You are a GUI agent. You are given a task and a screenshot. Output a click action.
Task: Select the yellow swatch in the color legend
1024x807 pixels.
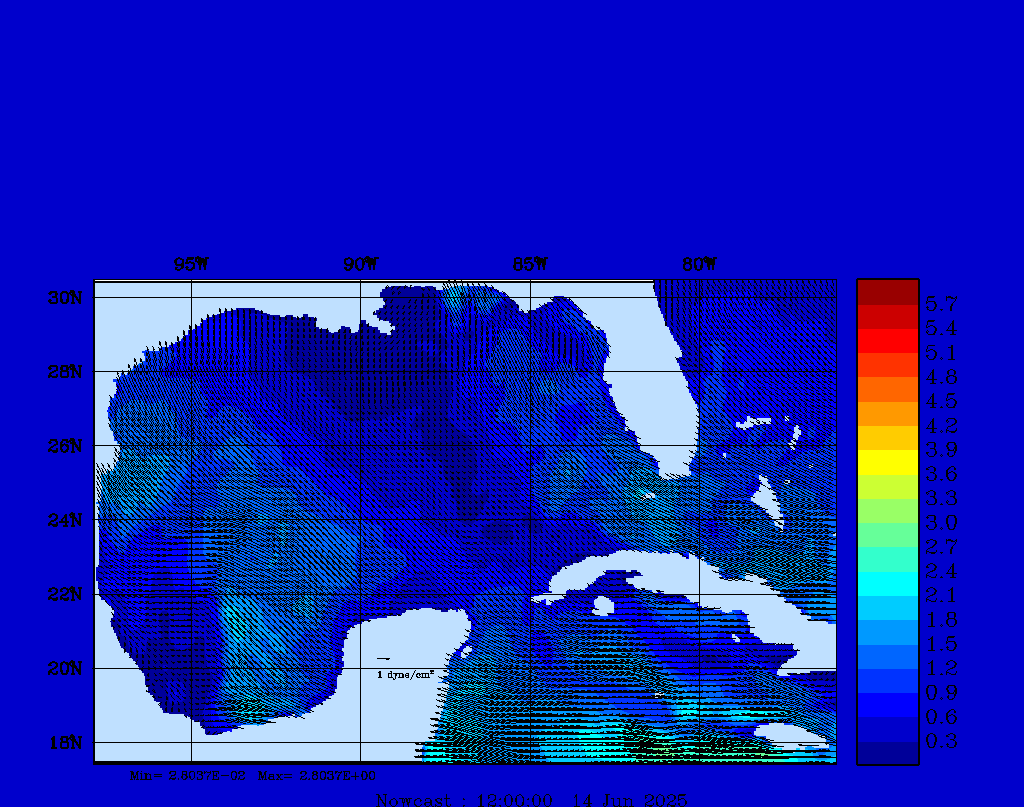tap(887, 462)
